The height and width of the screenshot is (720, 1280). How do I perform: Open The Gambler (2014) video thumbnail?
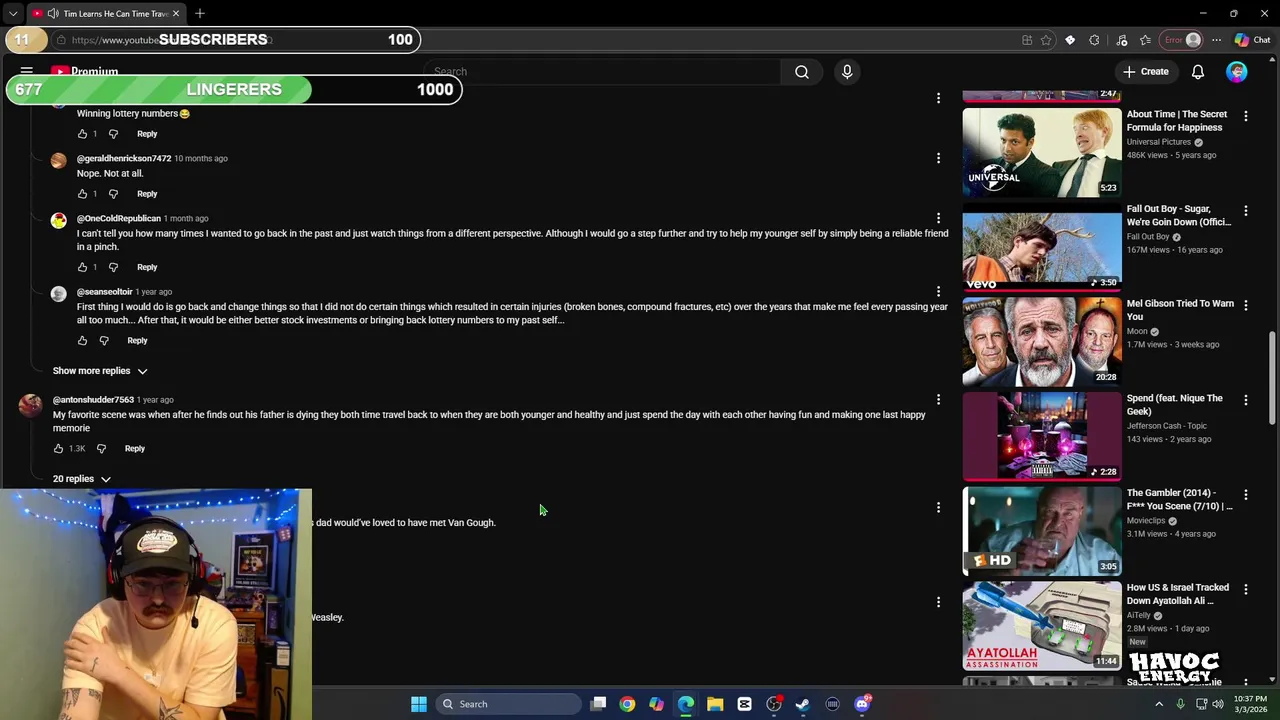(1042, 531)
